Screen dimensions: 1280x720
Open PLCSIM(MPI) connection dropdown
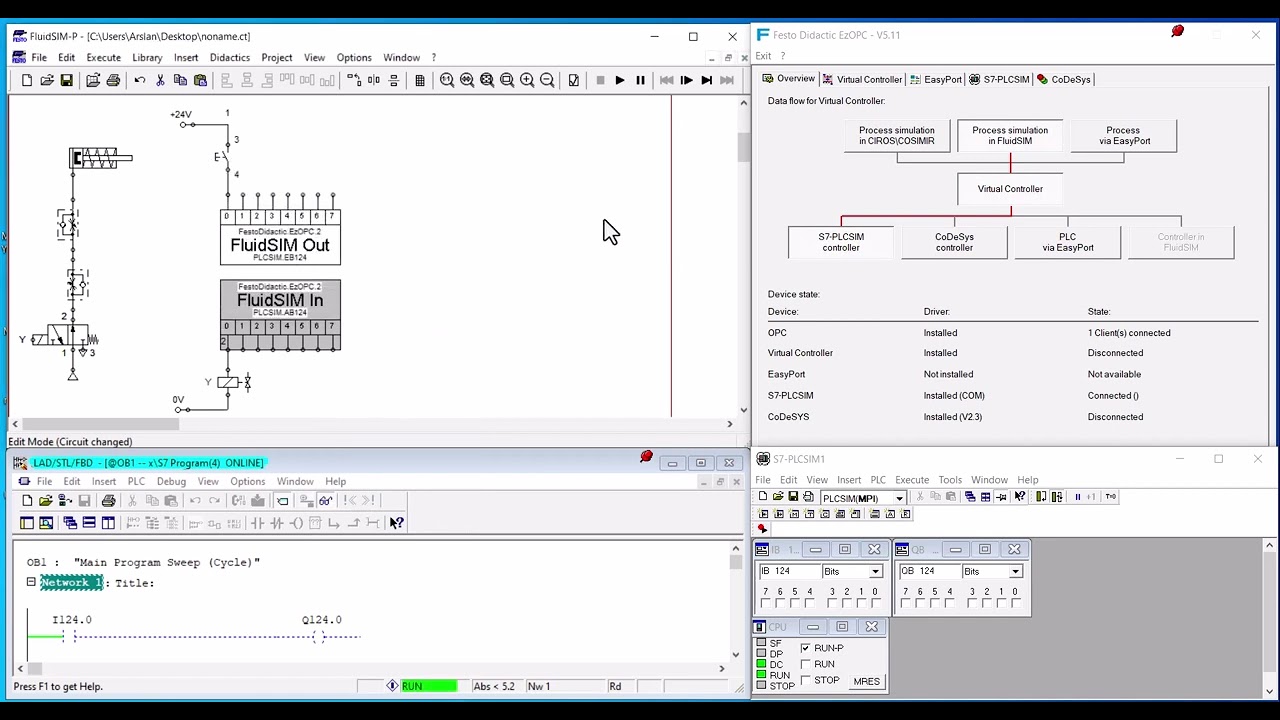pos(899,498)
